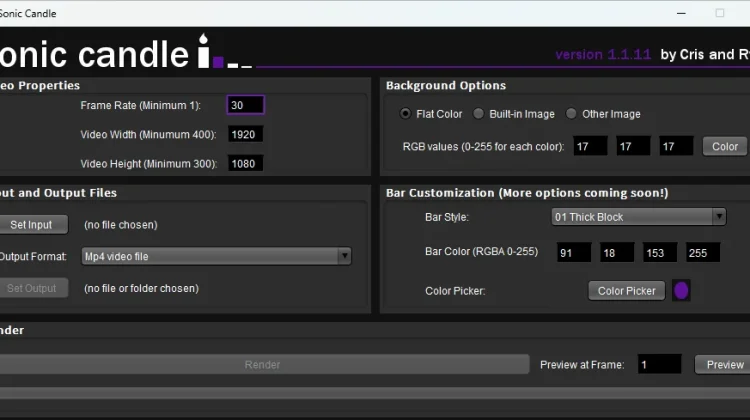The height and width of the screenshot is (420, 750).
Task: Click the Video Height field showing 1080
Action: [245, 164]
